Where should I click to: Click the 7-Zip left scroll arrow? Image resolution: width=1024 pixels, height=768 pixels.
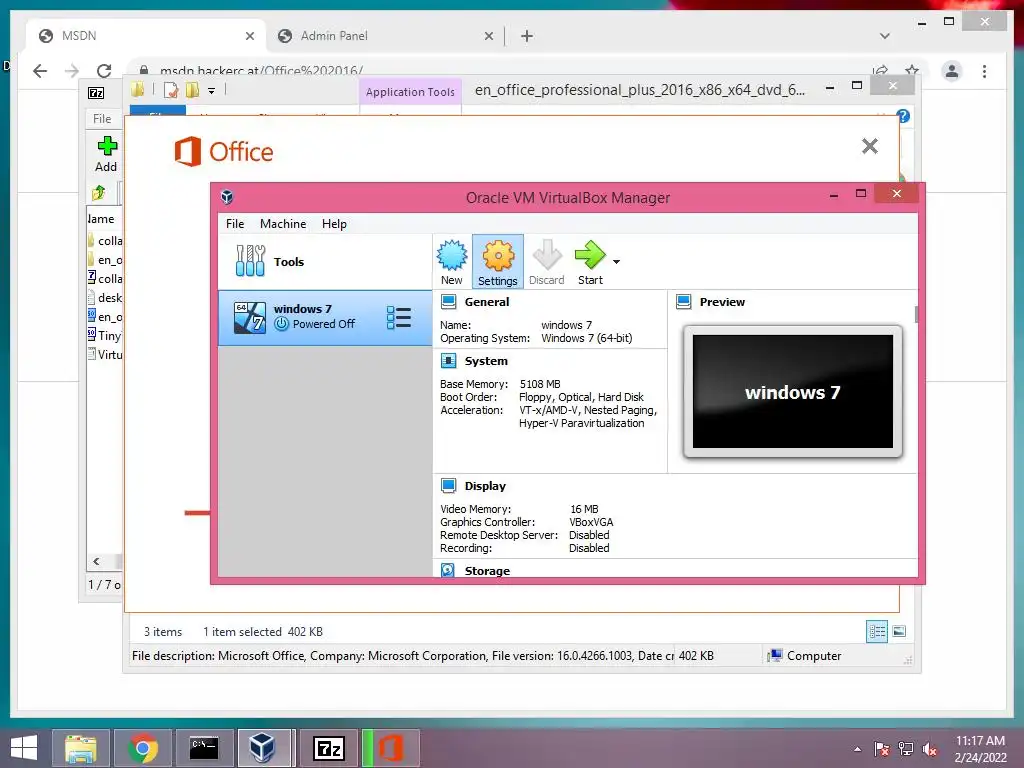point(96,561)
